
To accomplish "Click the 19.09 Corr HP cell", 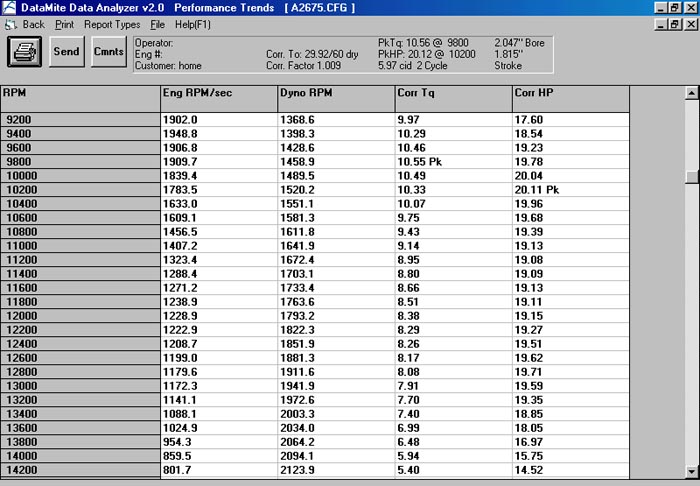I will coord(571,274).
